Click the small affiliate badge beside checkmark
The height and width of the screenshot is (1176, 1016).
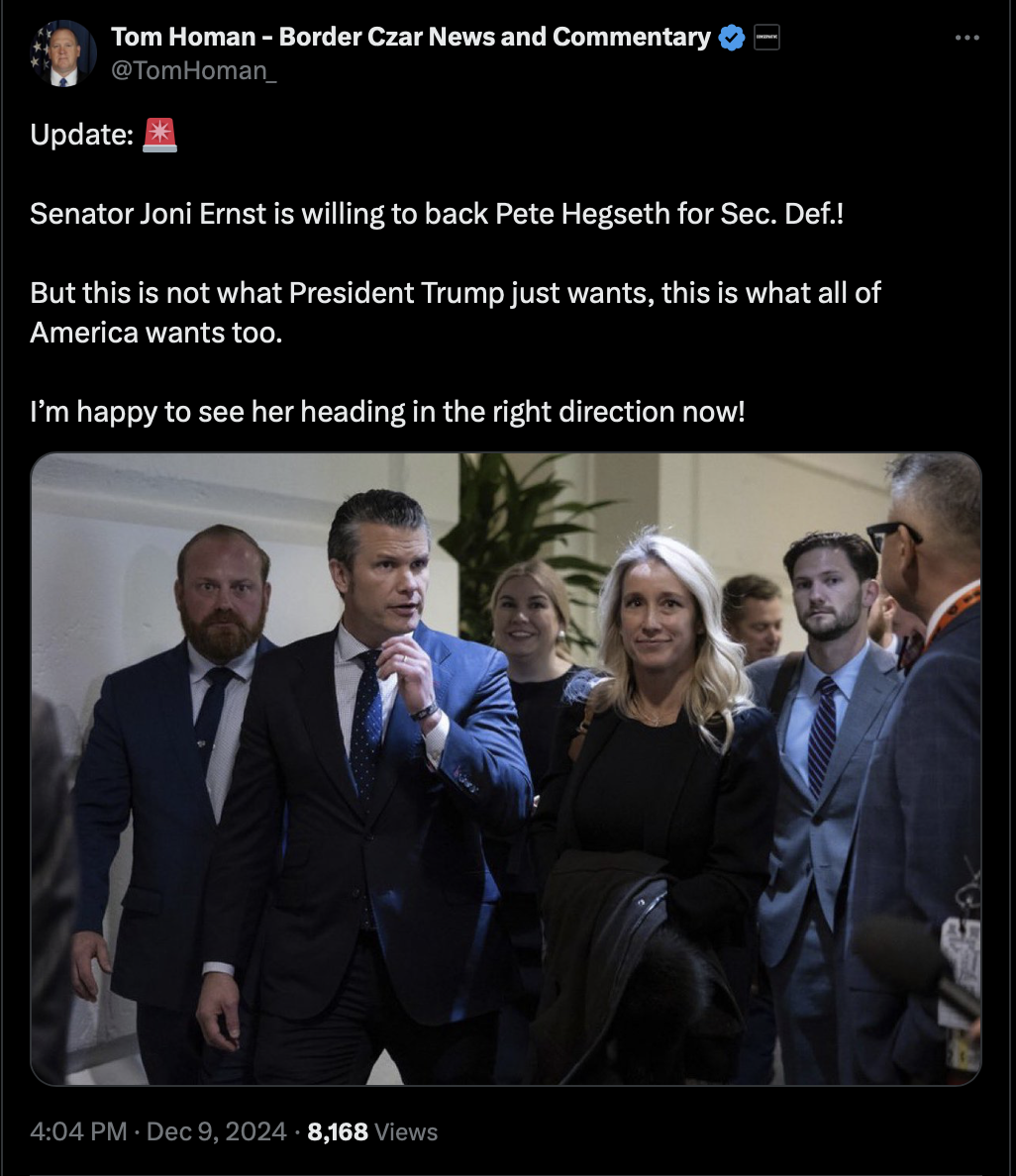click(x=766, y=37)
